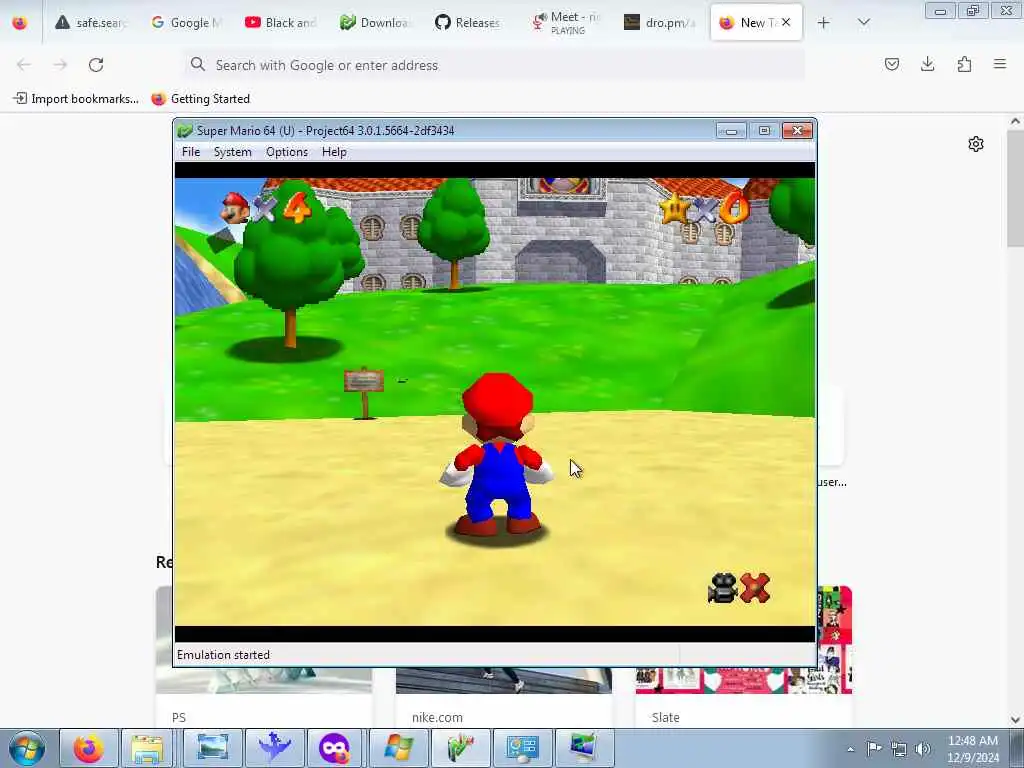
Task: Click the blue bird taskbar icon
Action: (x=274, y=748)
